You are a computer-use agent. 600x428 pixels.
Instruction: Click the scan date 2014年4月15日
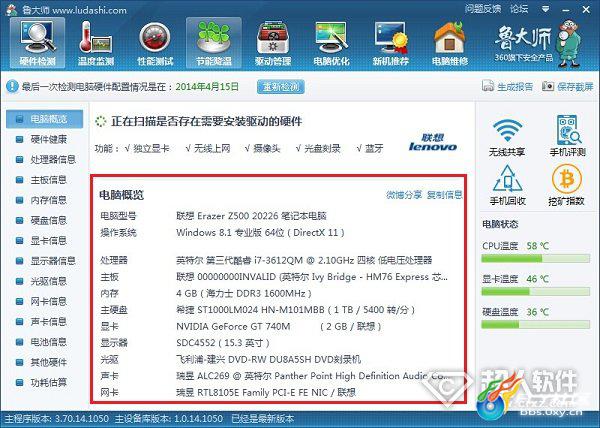pos(207,87)
